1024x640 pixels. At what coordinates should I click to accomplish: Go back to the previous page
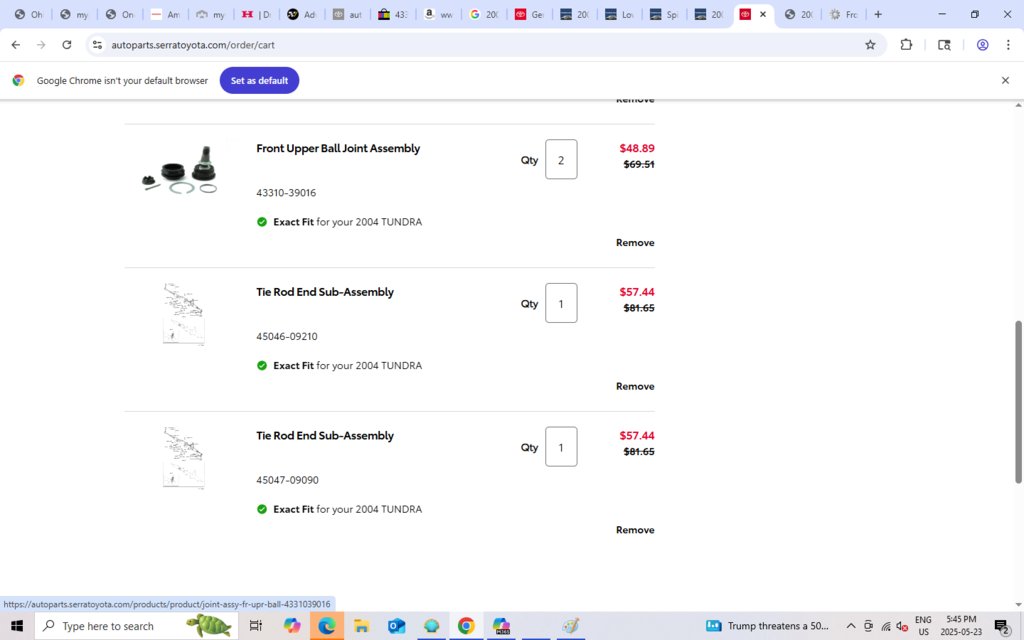(x=16, y=44)
